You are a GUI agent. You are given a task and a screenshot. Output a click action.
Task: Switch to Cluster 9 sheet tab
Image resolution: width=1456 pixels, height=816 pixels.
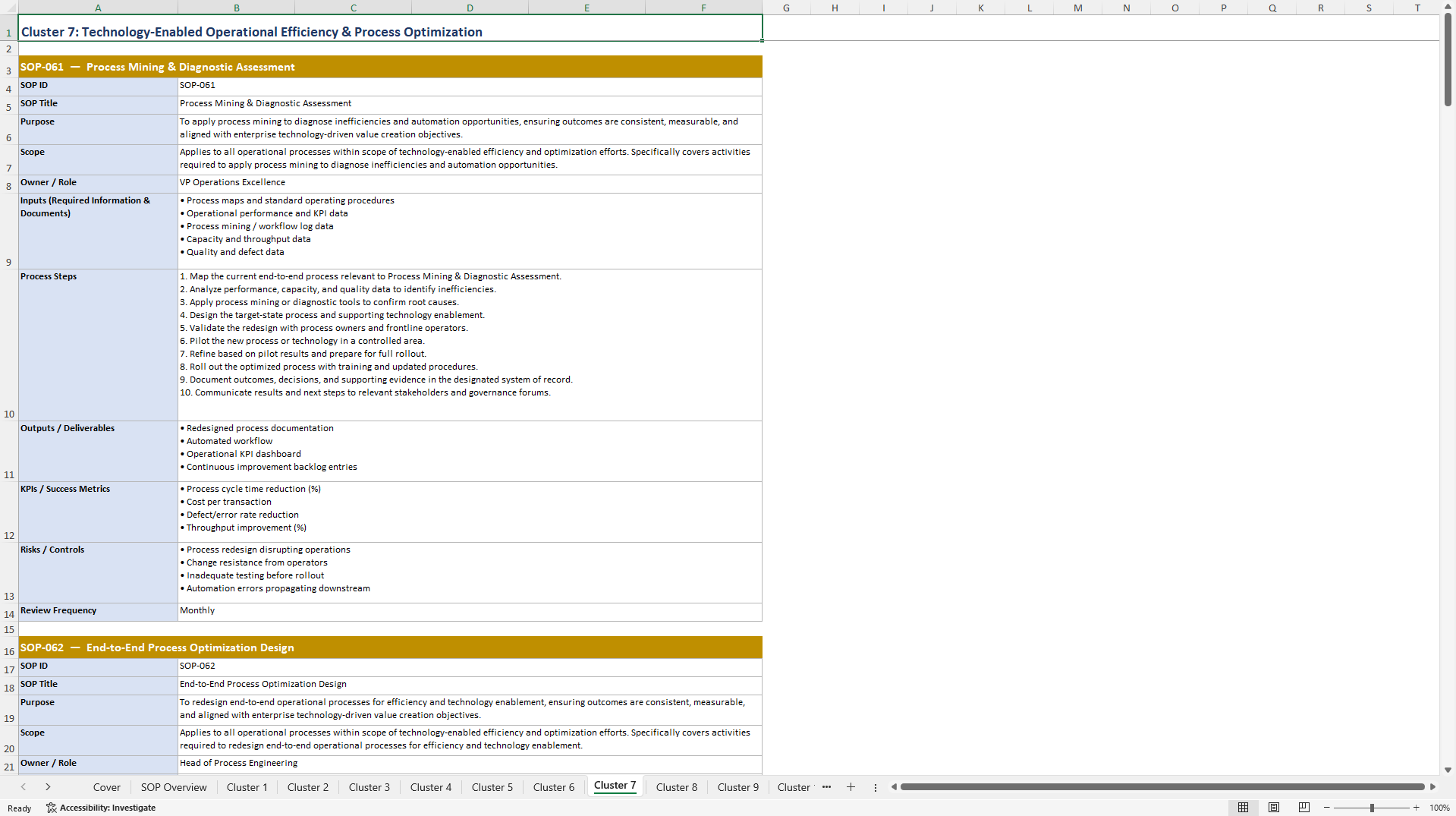[738, 787]
